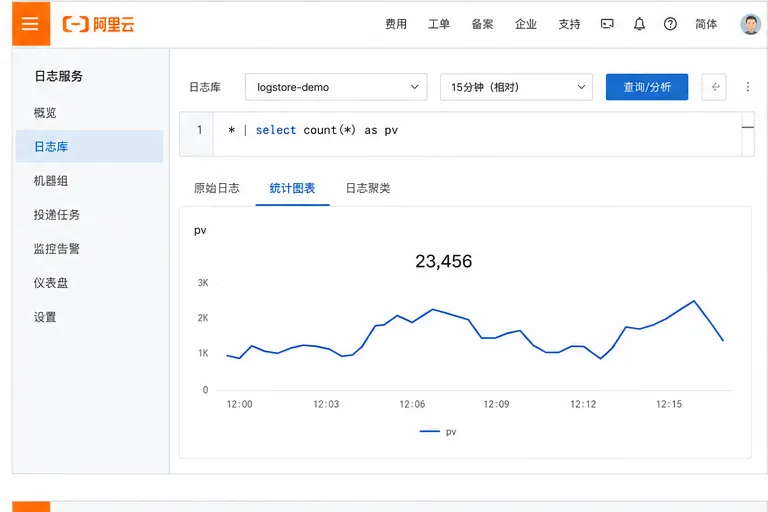Click the 查询/分析 button
768x512 pixels.
coord(647,87)
